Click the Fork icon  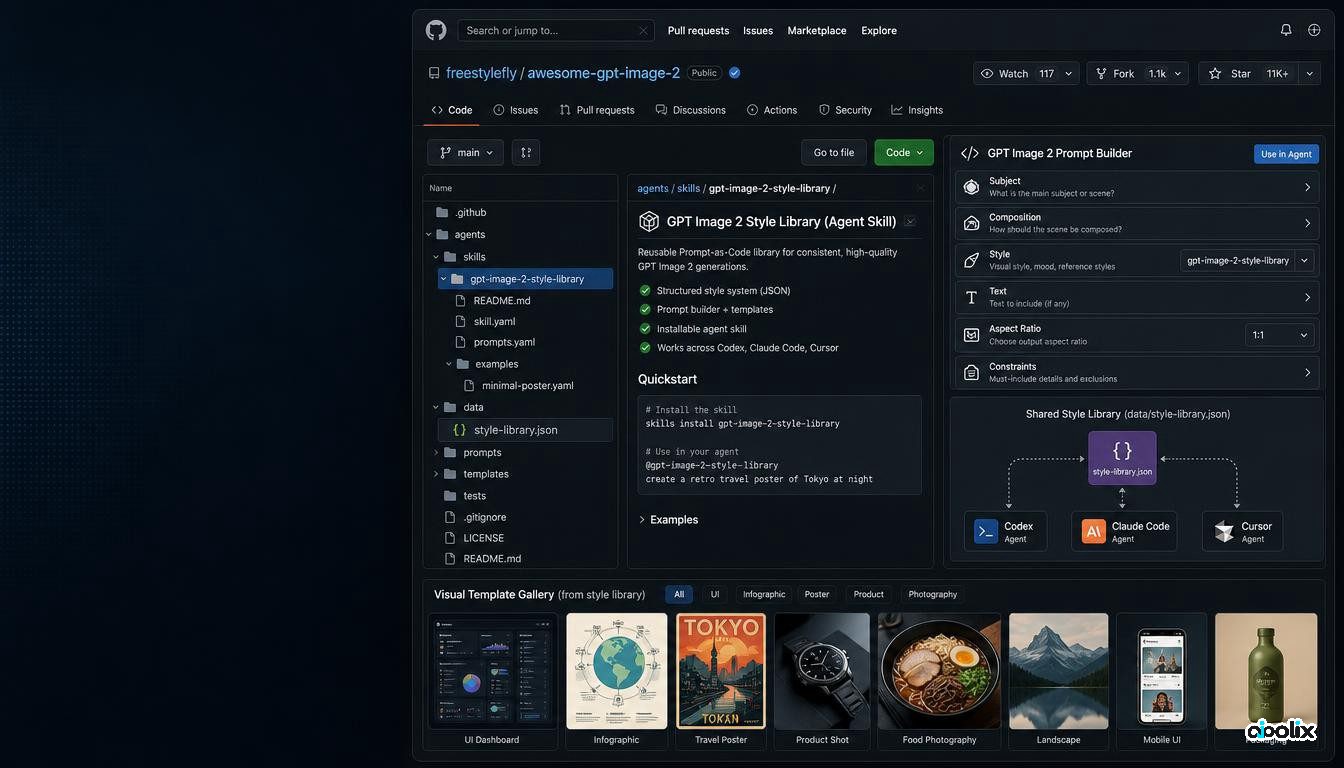click(x=1101, y=74)
